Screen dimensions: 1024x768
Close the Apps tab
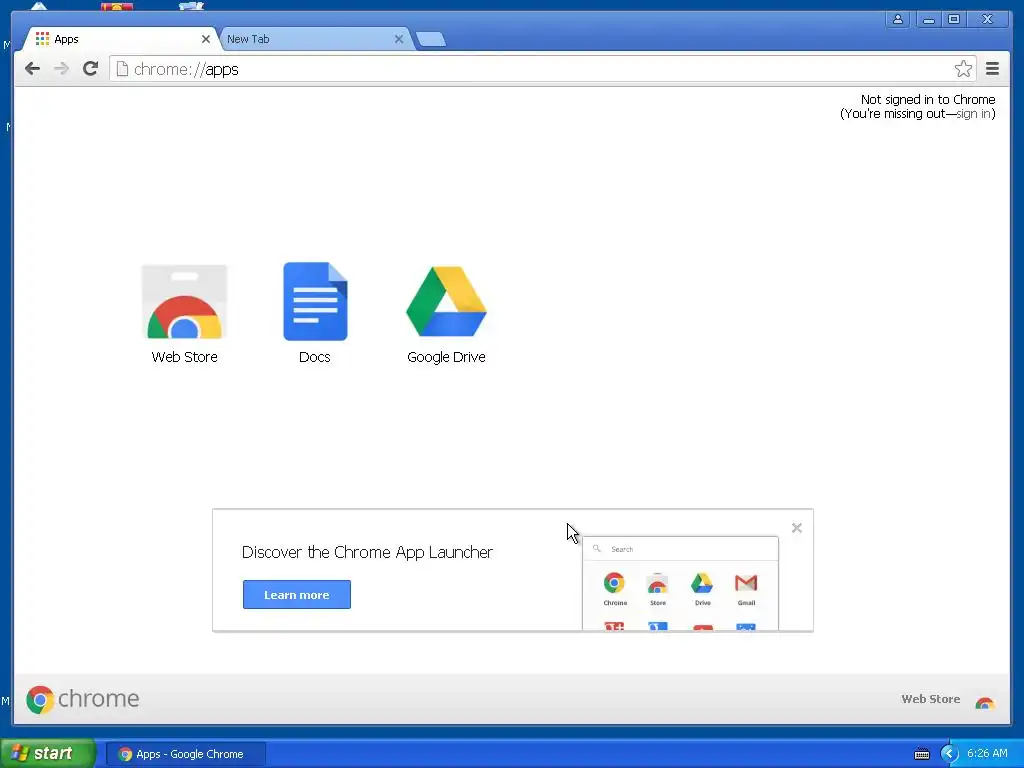[x=206, y=39]
